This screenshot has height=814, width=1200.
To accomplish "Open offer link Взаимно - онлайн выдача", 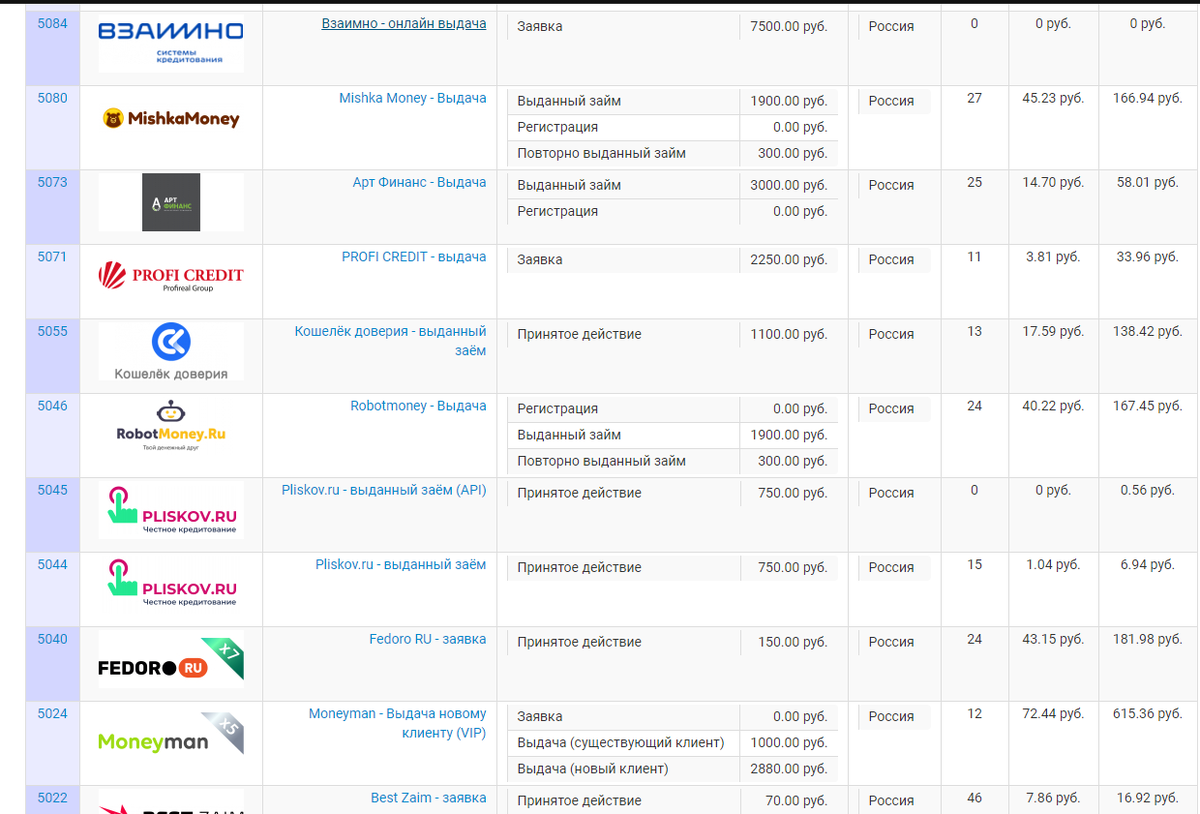I will tap(404, 23).
